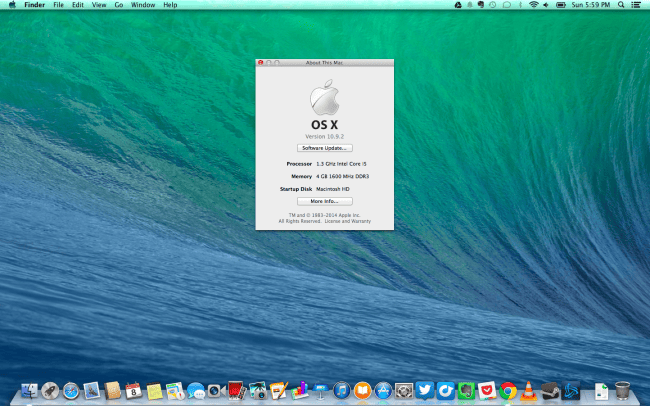Open the Trash in the Dock
Image resolution: width=650 pixels, height=406 pixels.
pos(622,390)
